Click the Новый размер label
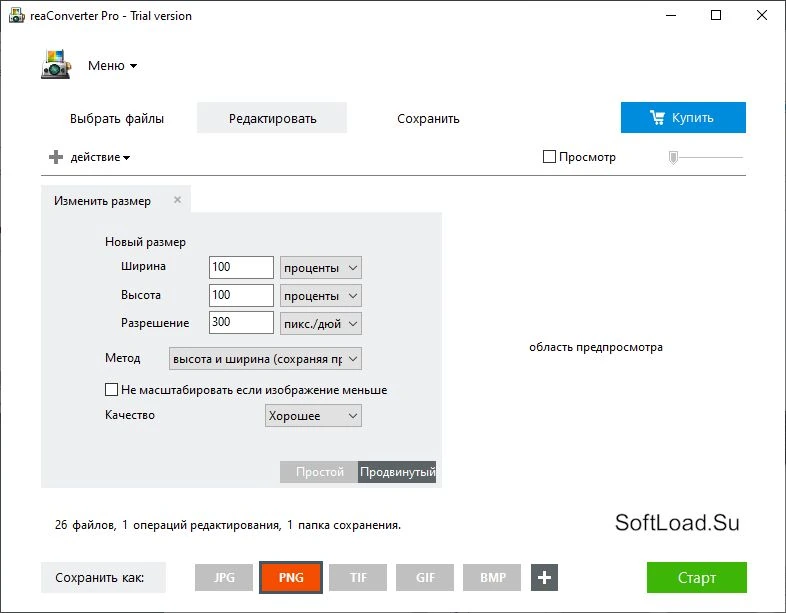Screen dimensions: 786x613 point(145,242)
